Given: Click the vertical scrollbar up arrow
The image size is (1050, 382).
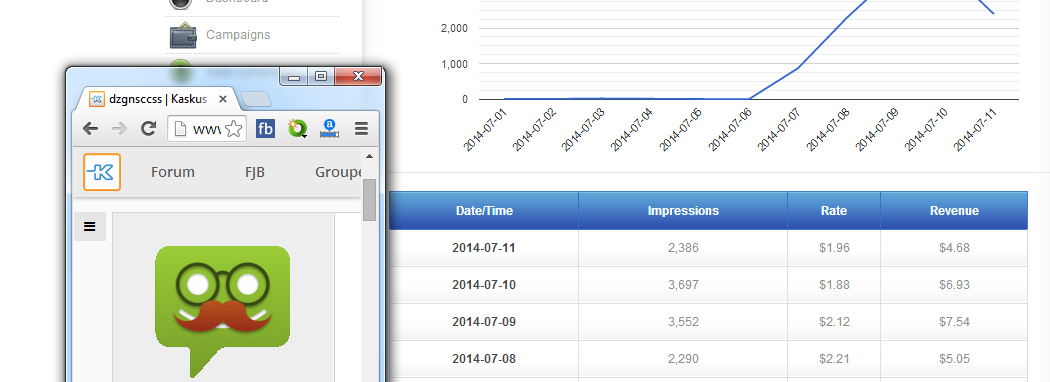Looking at the screenshot, I should tap(369, 156).
